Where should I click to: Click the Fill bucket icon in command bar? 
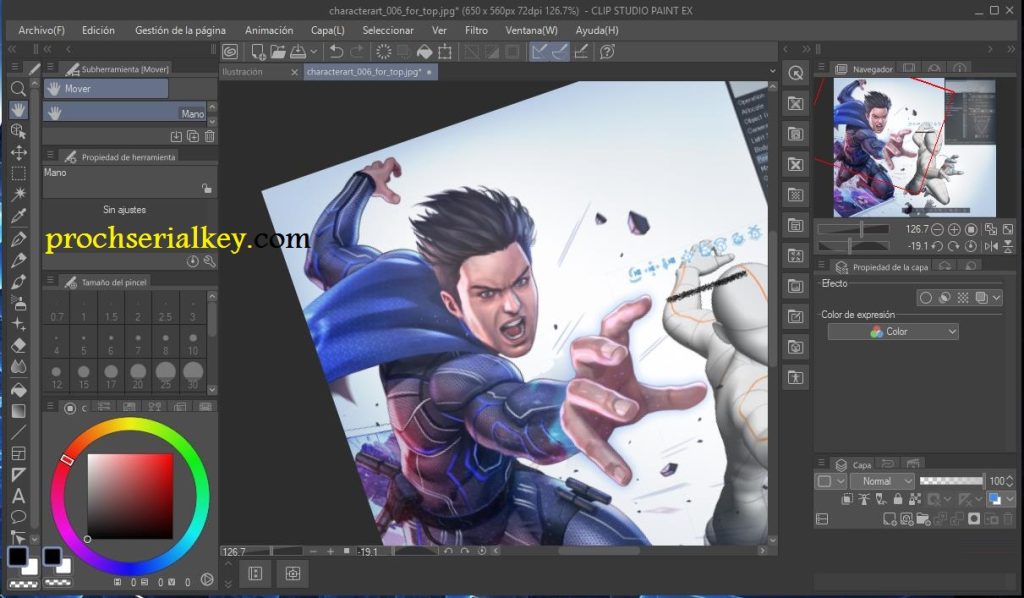click(x=424, y=52)
